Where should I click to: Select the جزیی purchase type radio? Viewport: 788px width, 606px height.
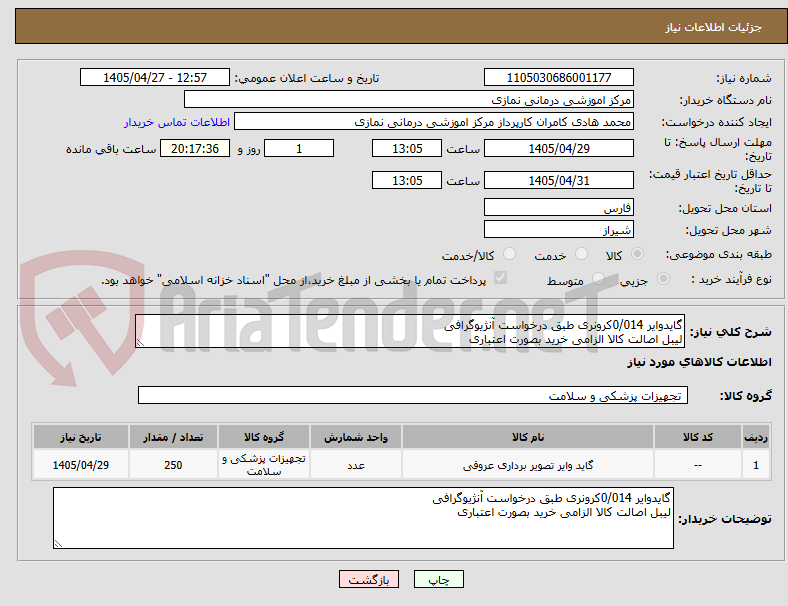pyautogui.click(x=663, y=278)
